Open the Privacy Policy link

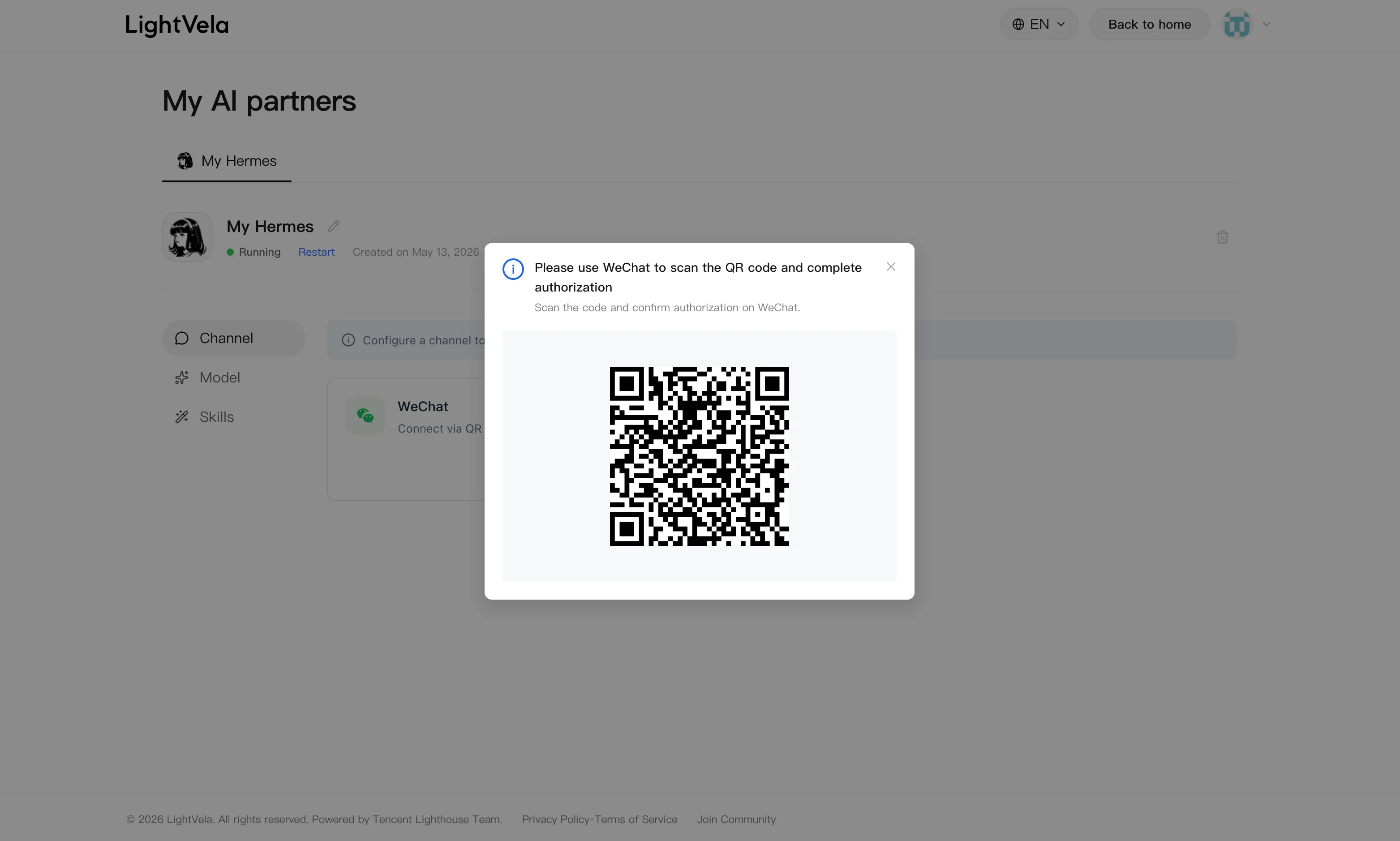555,820
